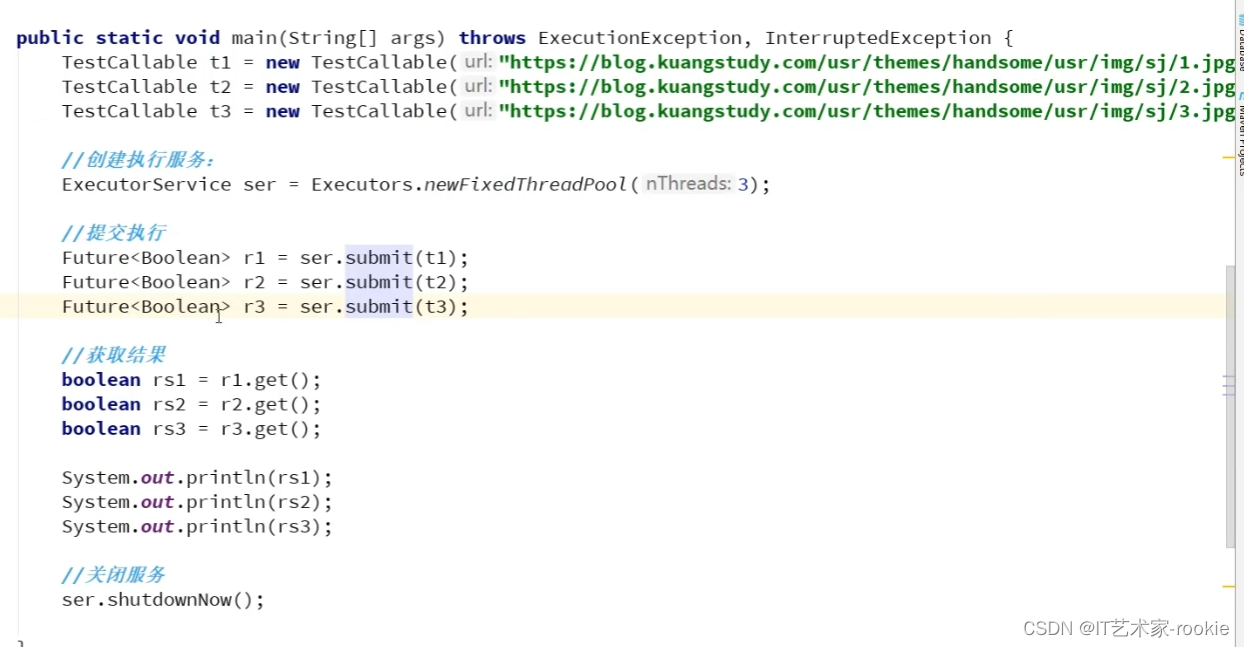Click the vertical editor scrollbar thumb
1244x647 pixels.
(x=1231, y=407)
